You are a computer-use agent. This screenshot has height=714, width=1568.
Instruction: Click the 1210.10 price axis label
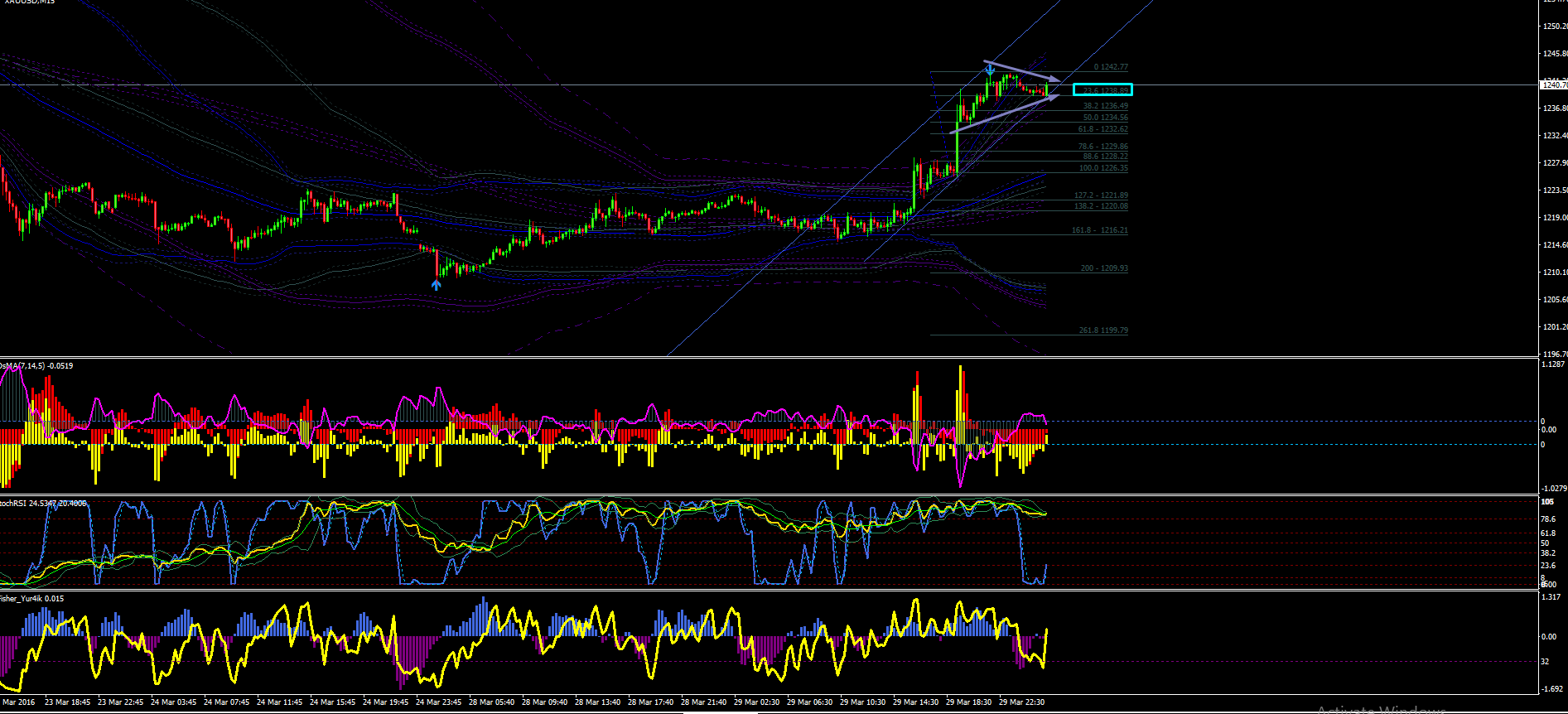1554,273
